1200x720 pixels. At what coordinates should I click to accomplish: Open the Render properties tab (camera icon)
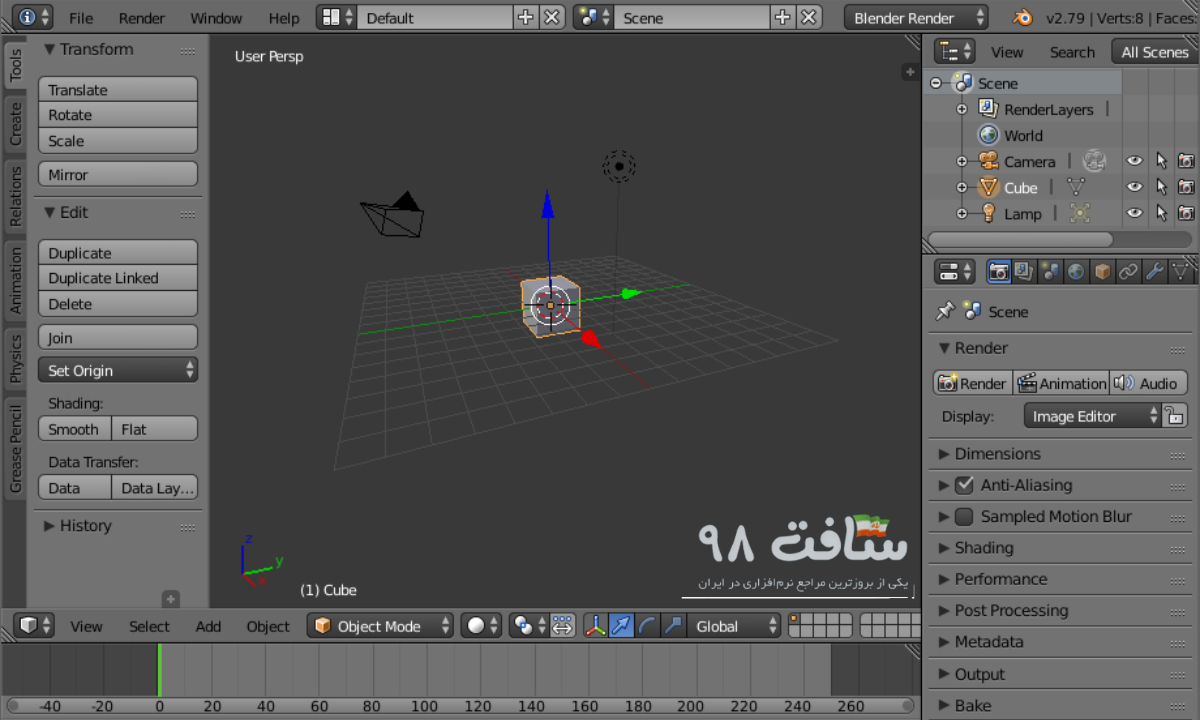(x=999, y=271)
